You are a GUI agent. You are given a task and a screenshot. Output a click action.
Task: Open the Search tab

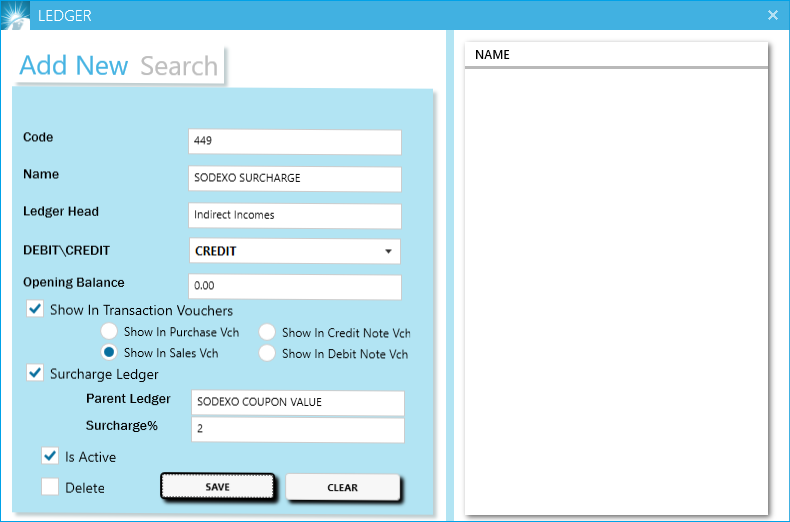click(x=179, y=67)
